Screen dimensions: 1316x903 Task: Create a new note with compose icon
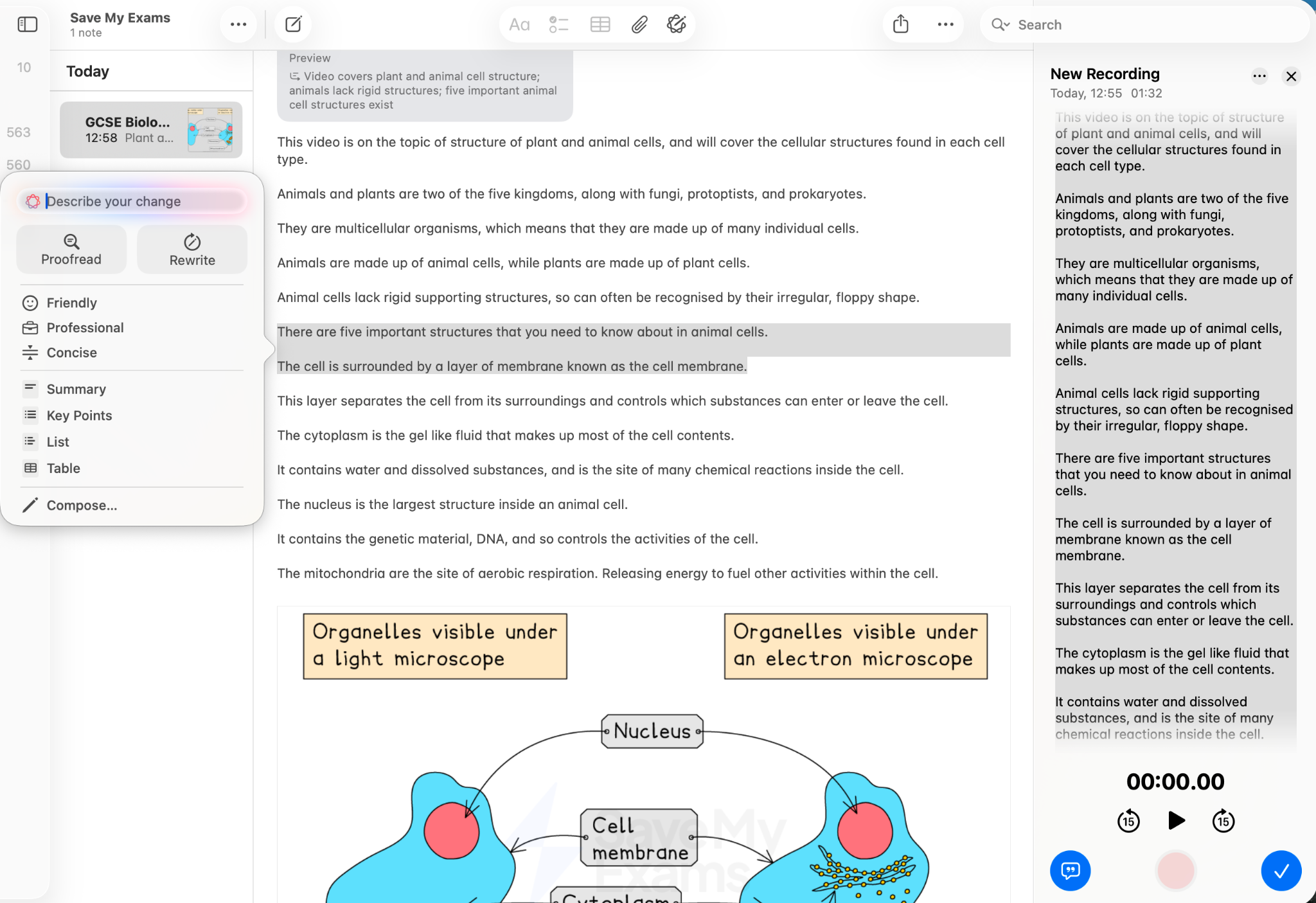(293, 24)
